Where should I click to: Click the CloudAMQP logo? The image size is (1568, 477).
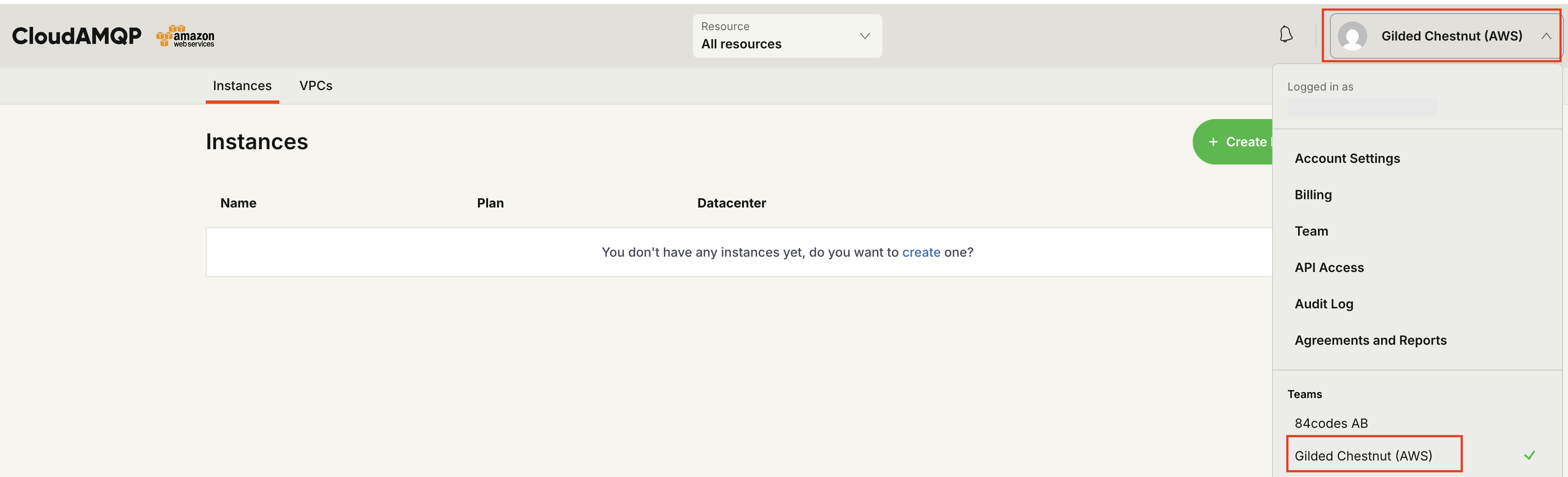click(77, 36)
